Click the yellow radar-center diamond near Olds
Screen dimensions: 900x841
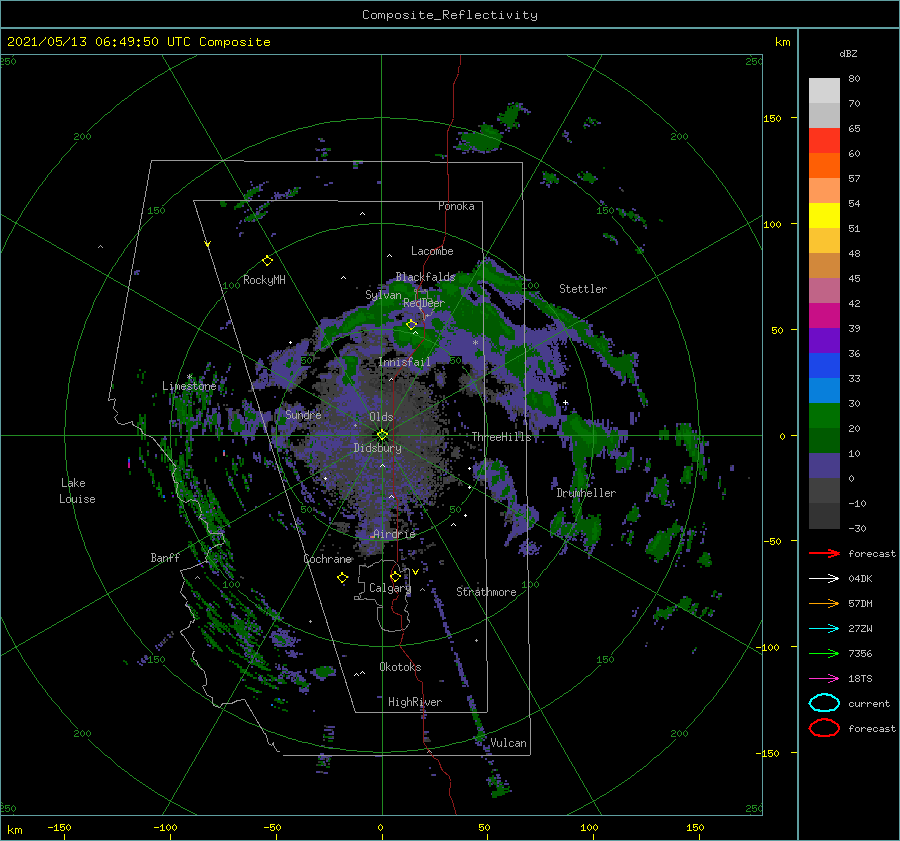(x=382, y=435)
